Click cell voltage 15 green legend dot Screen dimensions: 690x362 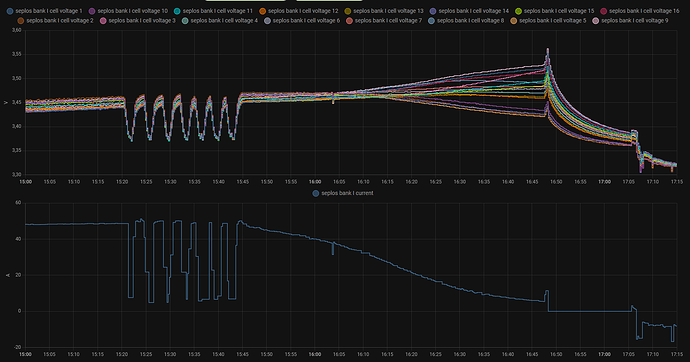(518, 11)
